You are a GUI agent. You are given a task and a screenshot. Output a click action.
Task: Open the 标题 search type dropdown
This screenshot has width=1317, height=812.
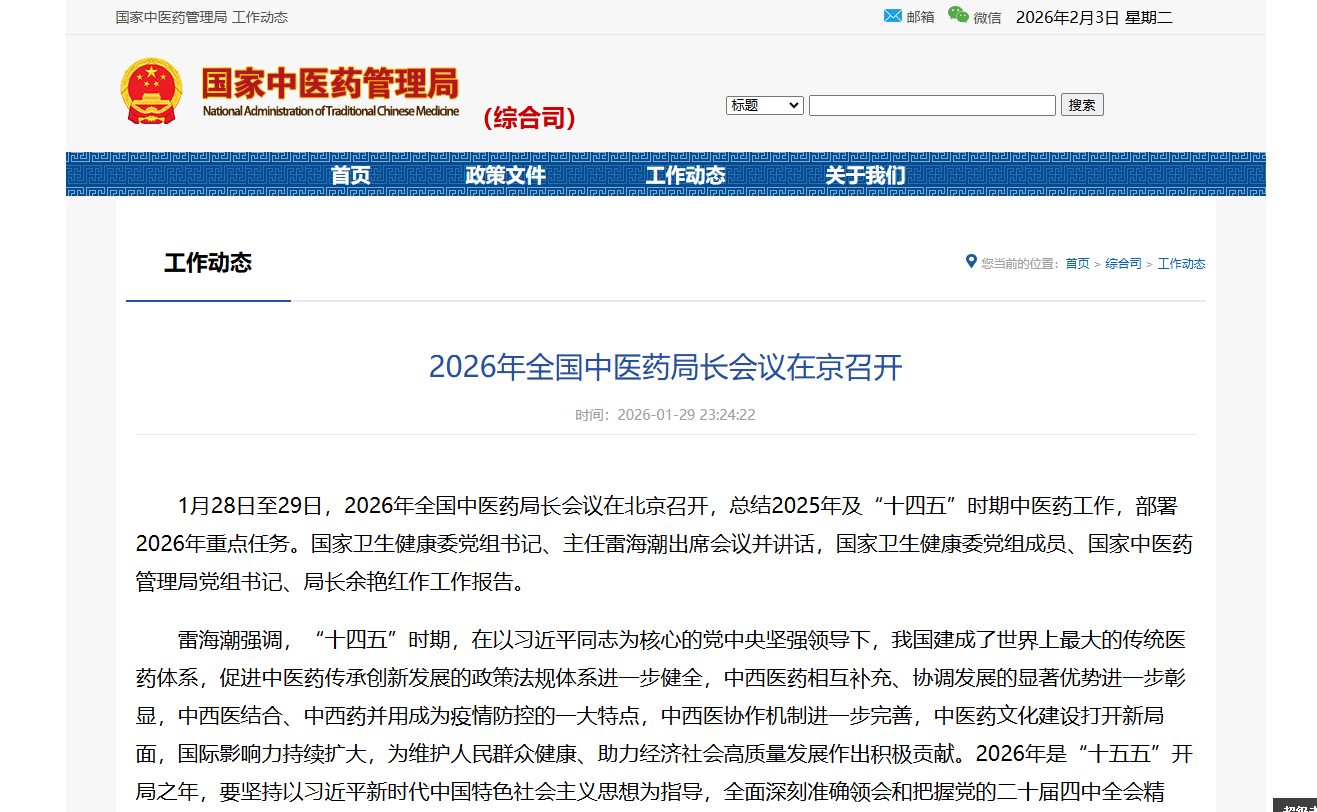pyautogui.click(x=764, y=104)
